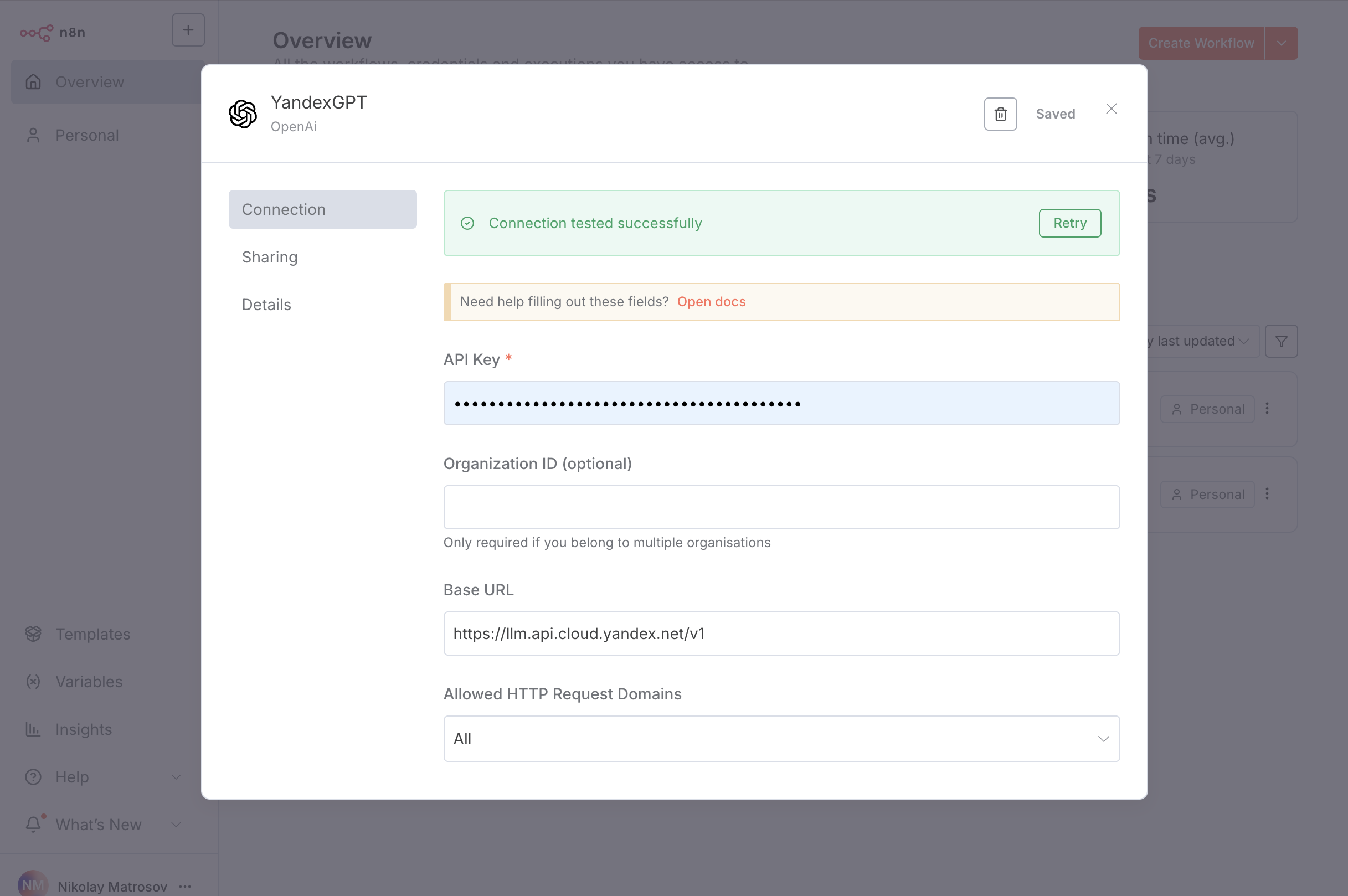Click the Organization ID input field
This screenshot has height=896, width=1348.
(x=781, y=507)
